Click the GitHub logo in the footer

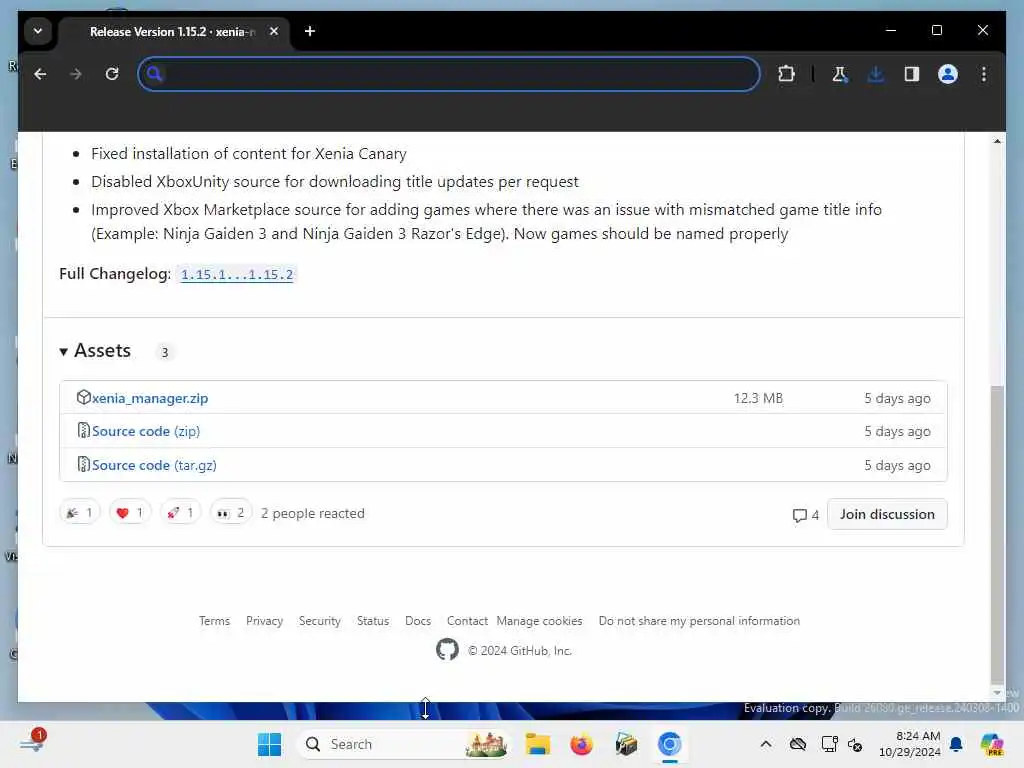(x=447, y=650)
